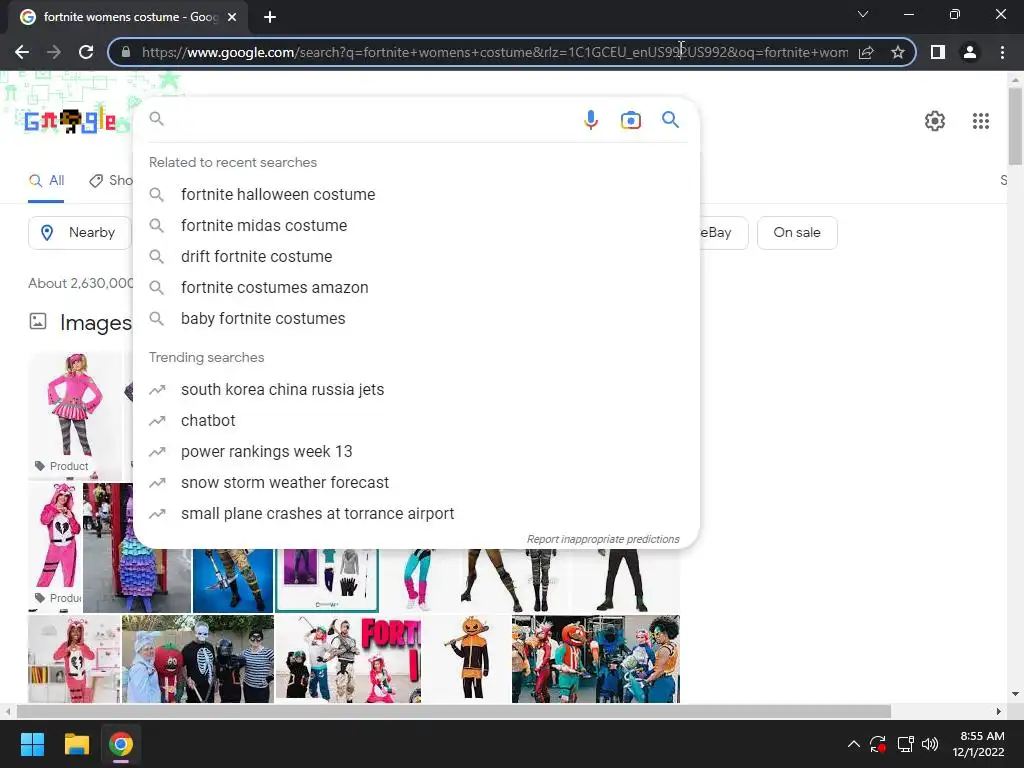Select trending south korea china russia jets

pos(416,390)
